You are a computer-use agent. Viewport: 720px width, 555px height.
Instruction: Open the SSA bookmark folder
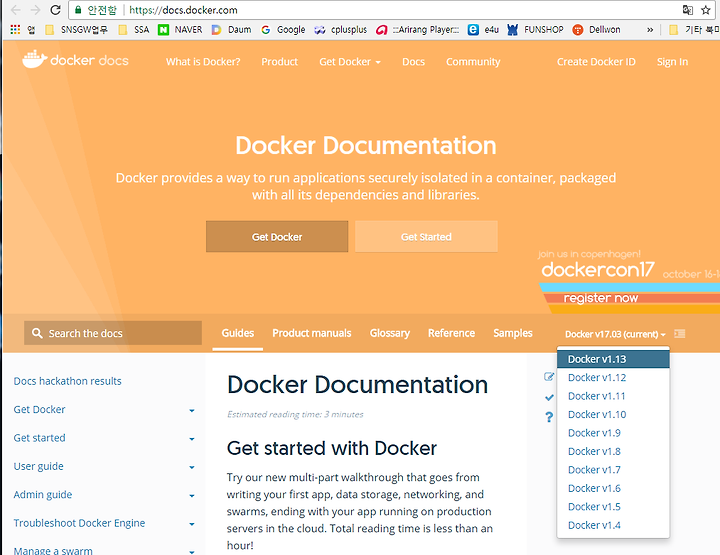[x=134, y=29]
